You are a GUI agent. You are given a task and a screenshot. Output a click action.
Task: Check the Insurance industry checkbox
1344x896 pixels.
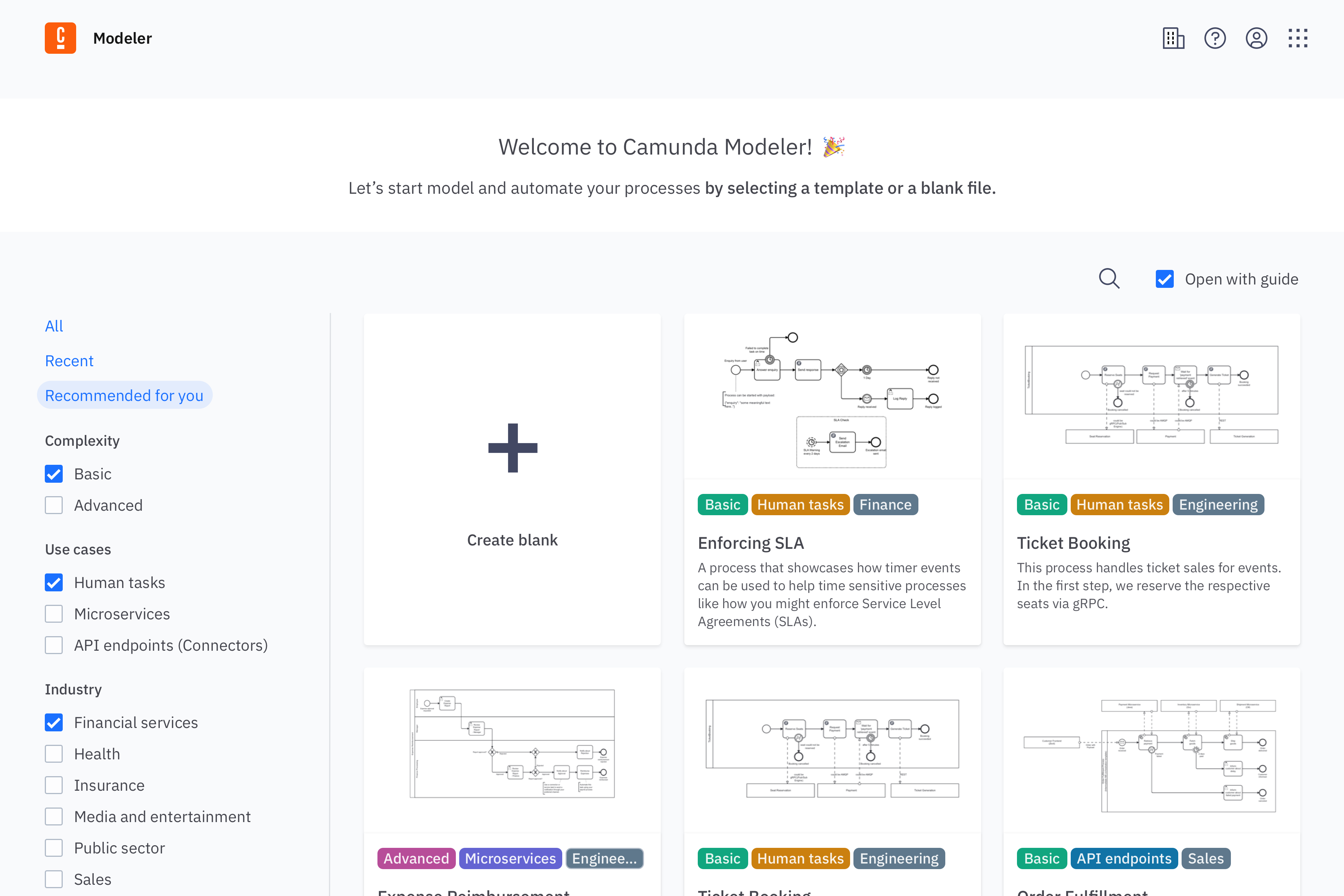pos(54,785)
